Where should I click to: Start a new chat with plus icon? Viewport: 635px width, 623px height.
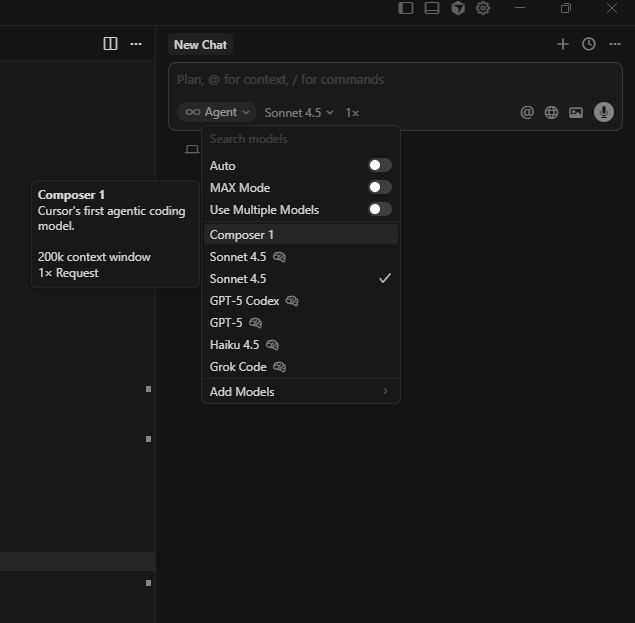(563, 44)
